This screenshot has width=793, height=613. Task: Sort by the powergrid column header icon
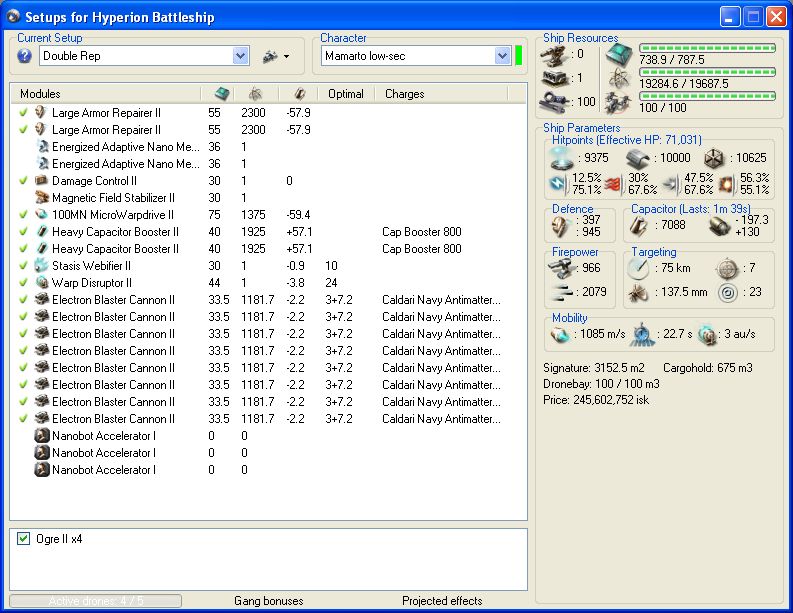(x=254, y=94)
